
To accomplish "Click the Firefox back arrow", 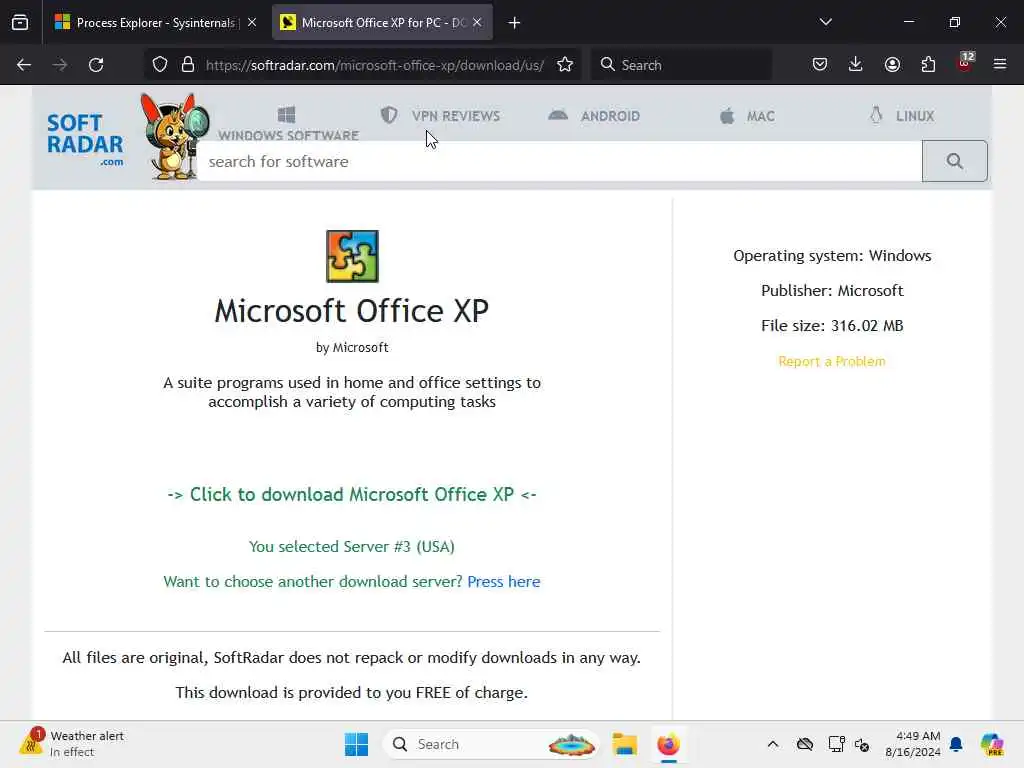I will point(24,65).
